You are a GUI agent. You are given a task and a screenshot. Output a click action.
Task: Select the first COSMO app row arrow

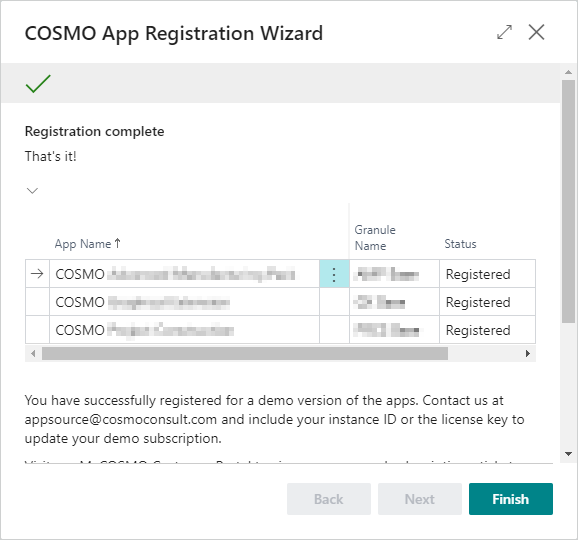tap(37, 274)
